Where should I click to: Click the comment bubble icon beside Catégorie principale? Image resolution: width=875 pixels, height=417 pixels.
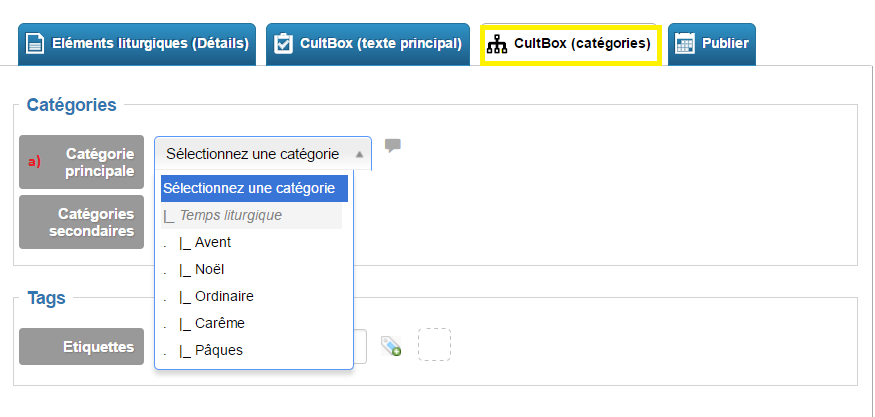click(x=393, y=146)
